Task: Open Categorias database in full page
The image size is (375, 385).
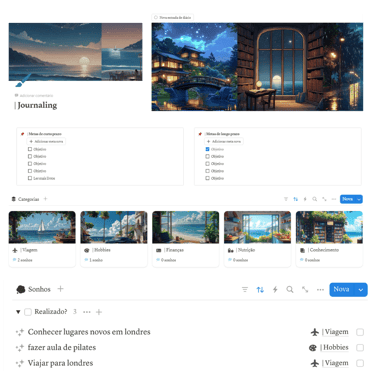Action: click(324, 199)
